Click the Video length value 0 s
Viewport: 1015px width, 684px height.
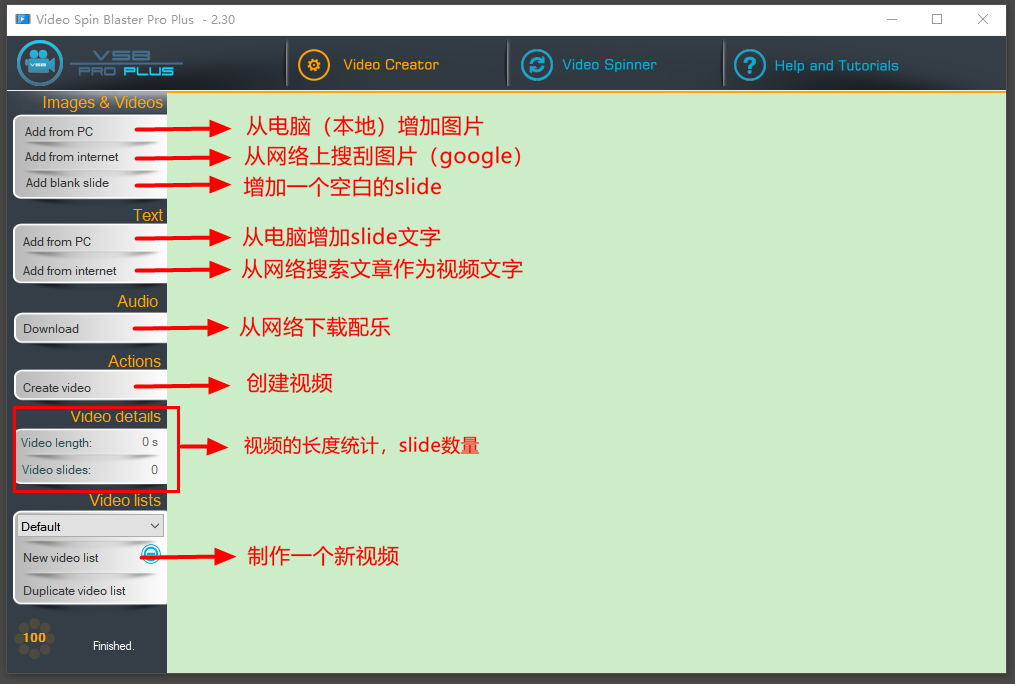tap(150, 442)
